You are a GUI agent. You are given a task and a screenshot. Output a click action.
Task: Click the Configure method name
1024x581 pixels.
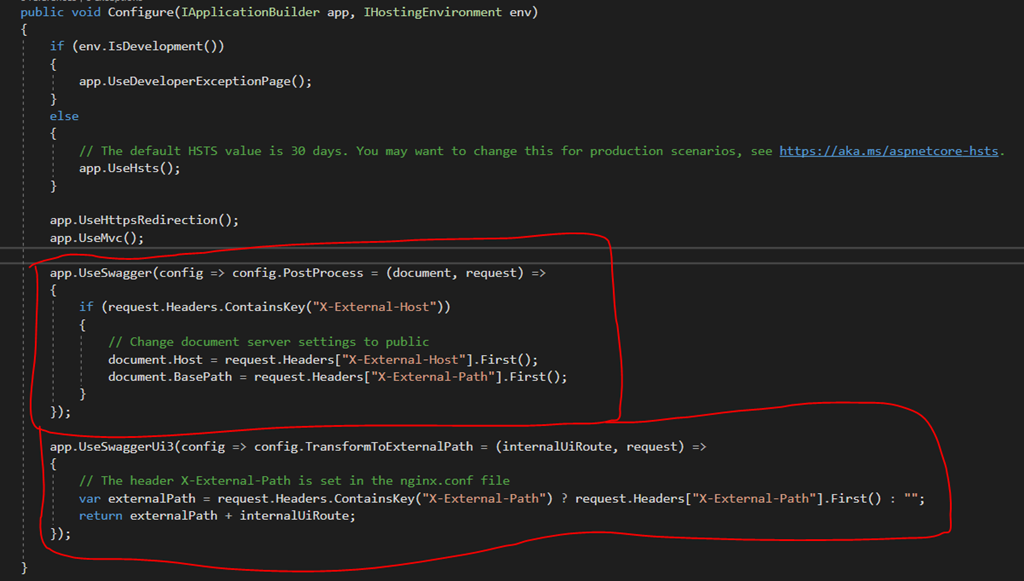pyautogui.click(x=140, y=12)
